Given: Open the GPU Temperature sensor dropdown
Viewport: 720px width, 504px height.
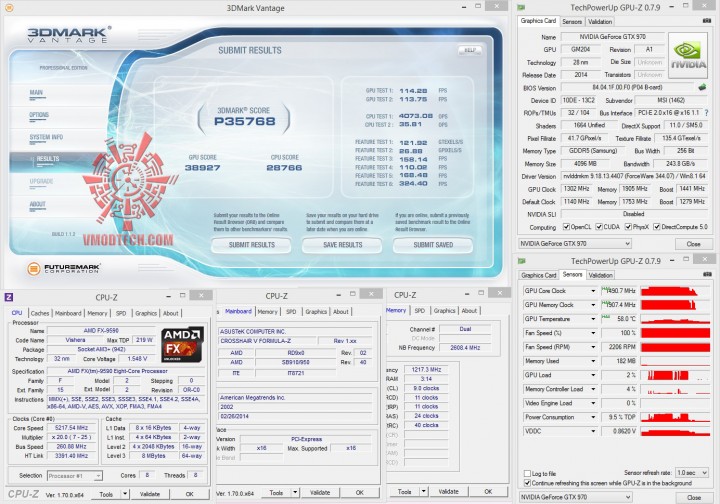Looking at the screenshot, I should [593, 319].
